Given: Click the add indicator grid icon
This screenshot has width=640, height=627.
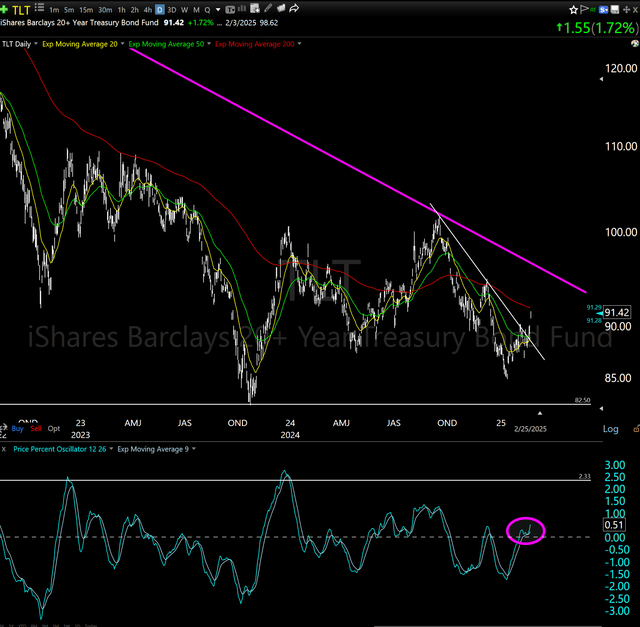Looking at the screenshot, I should [x=255, y=8].
